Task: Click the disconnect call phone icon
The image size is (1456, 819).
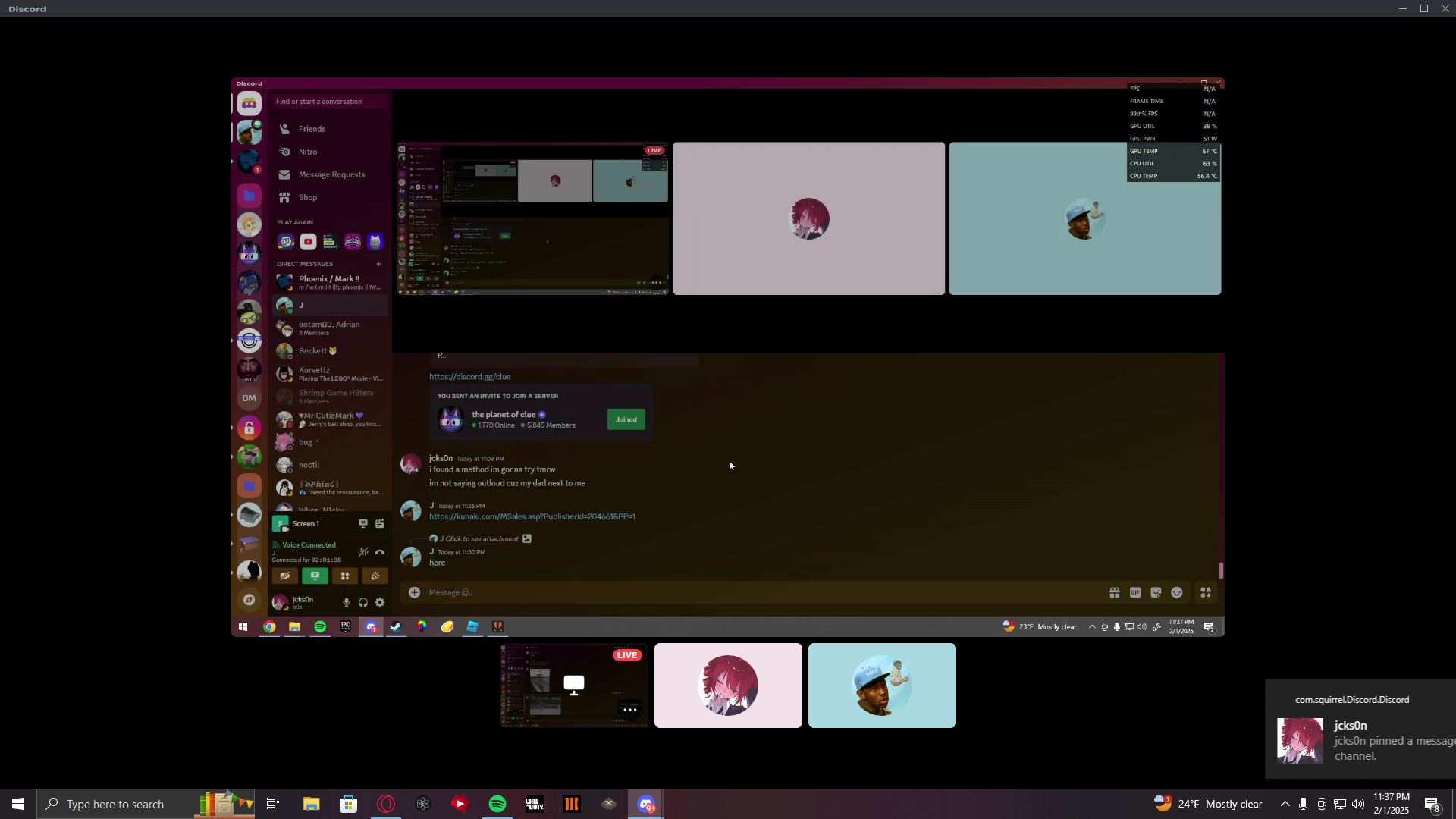Action: (380, 552)
